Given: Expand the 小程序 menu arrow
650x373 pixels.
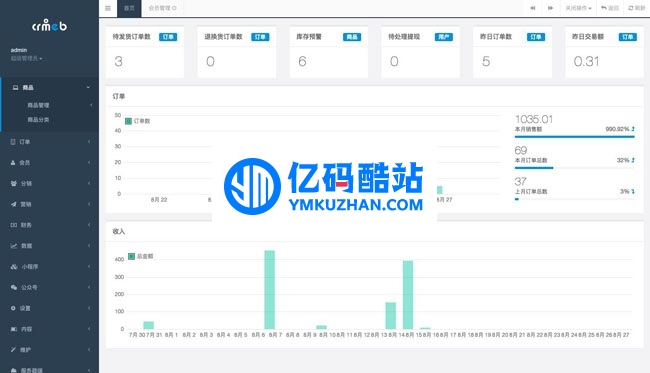Looking at the screenshot, I should pyautogui.click(x=89, y=266).
